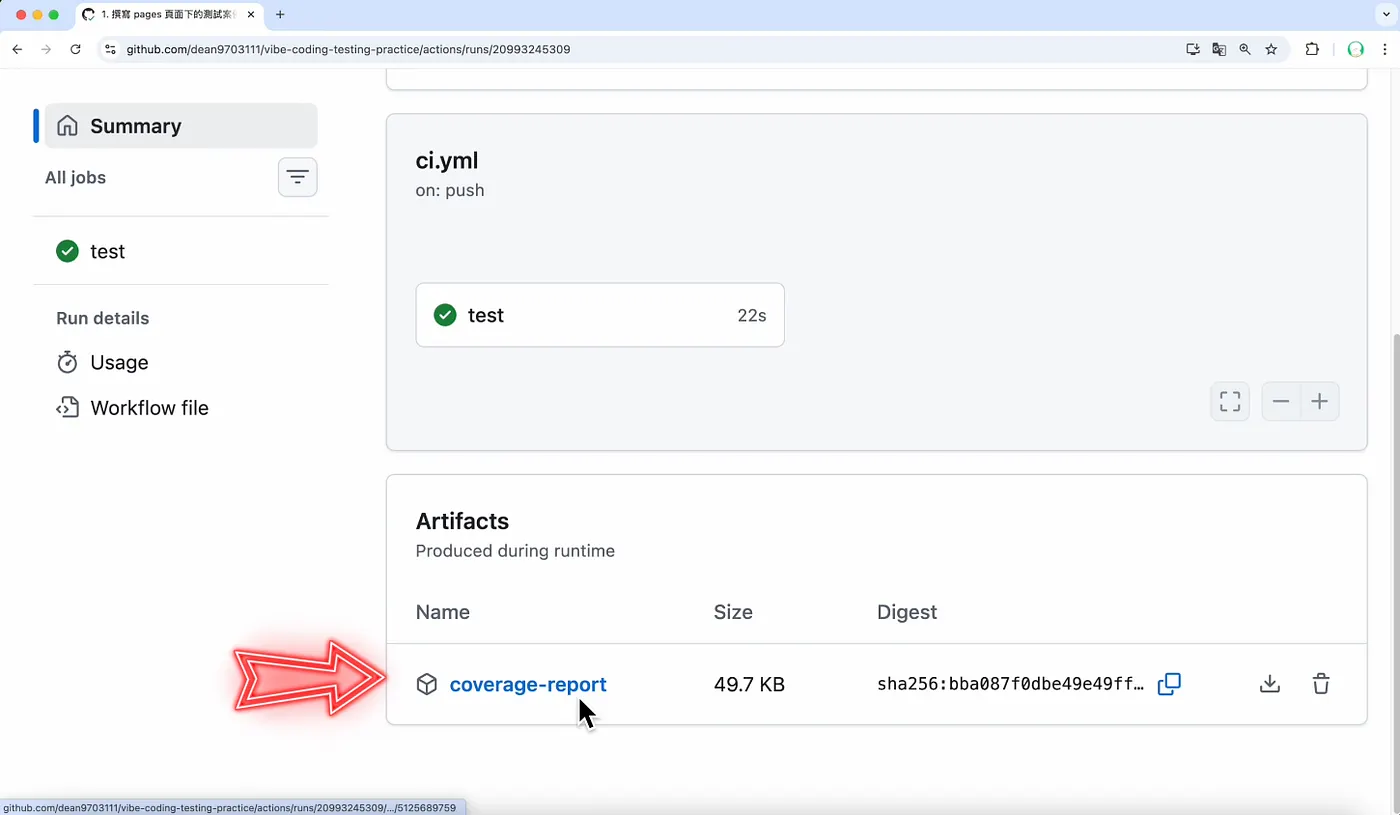Click the install app icon
This screenshot has width=1400, height=815.
1193,49
